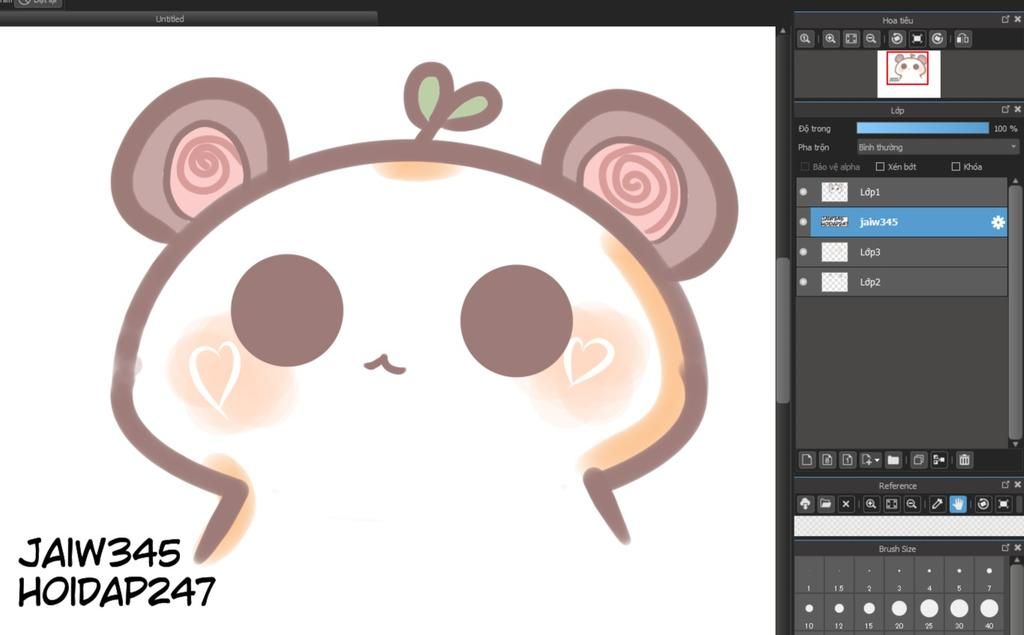Create a new 8-bit layer
This screenshot has width=1024, height=635.
pos(827,460)
